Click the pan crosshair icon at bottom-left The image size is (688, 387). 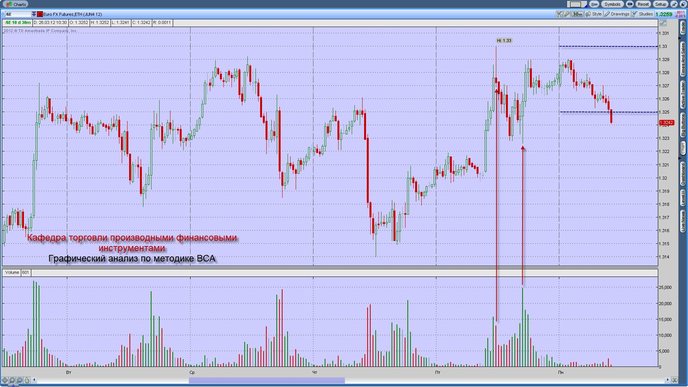click(5, 380)
